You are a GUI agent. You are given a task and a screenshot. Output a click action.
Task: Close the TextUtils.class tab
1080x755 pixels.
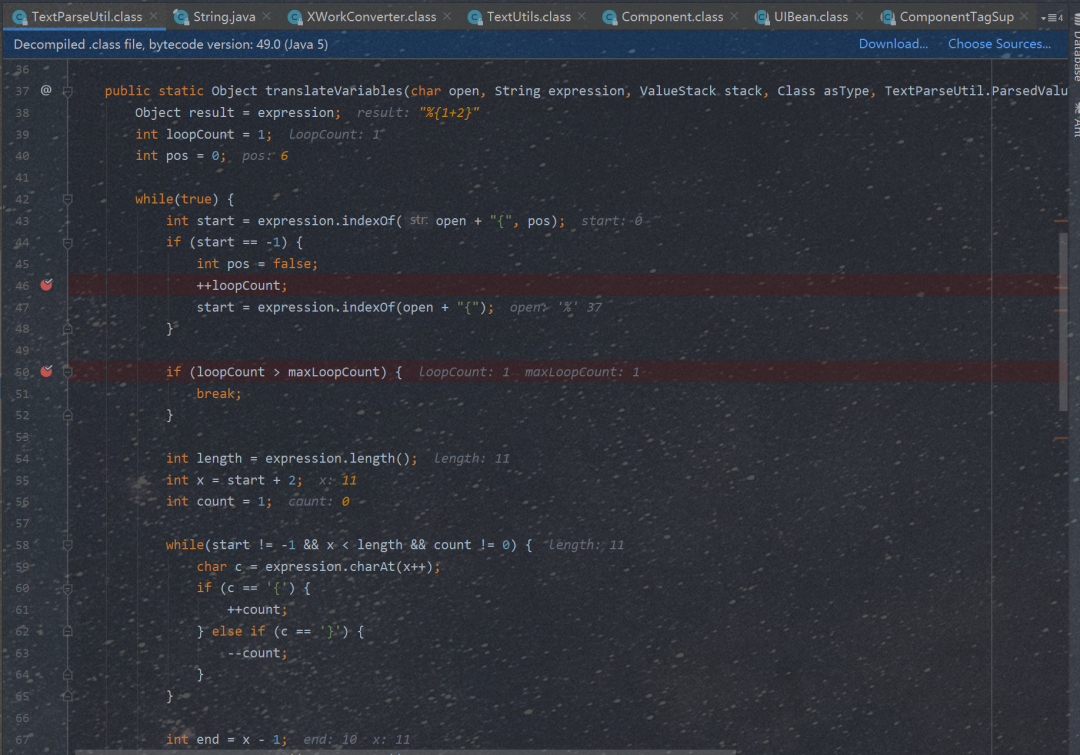click(x=582, y=16)
